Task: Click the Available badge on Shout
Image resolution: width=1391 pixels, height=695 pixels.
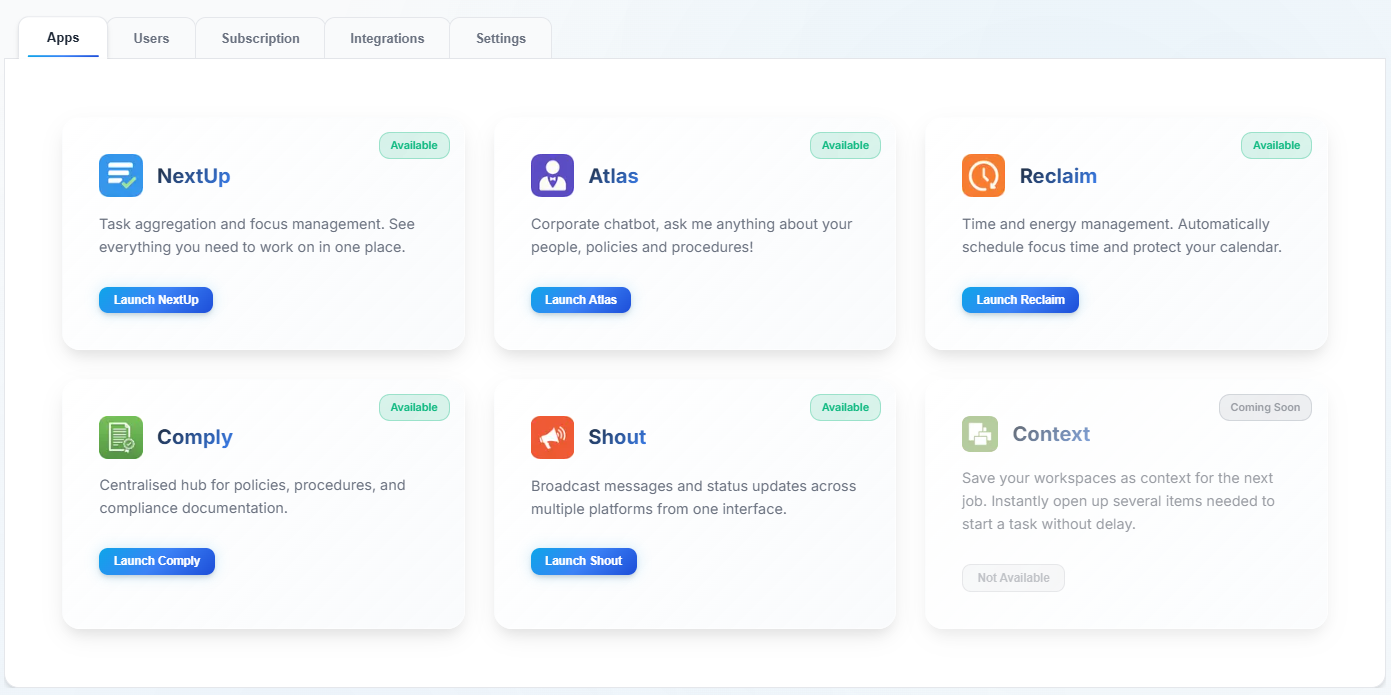Action: [845, 407]
